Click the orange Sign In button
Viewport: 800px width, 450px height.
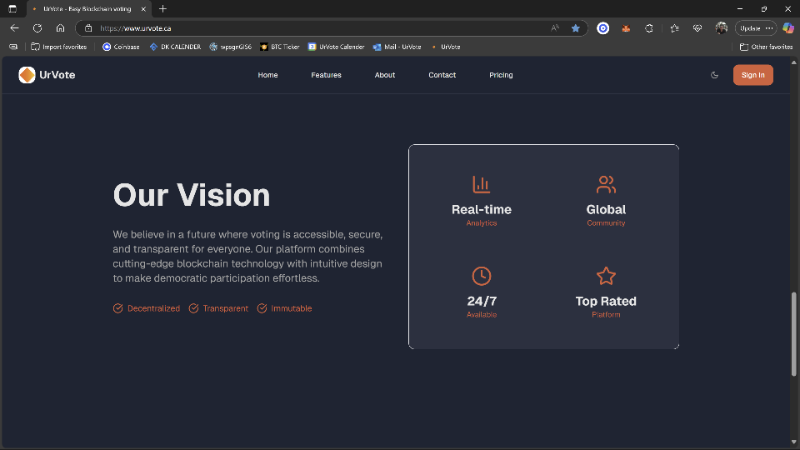[x=752, y=75]
